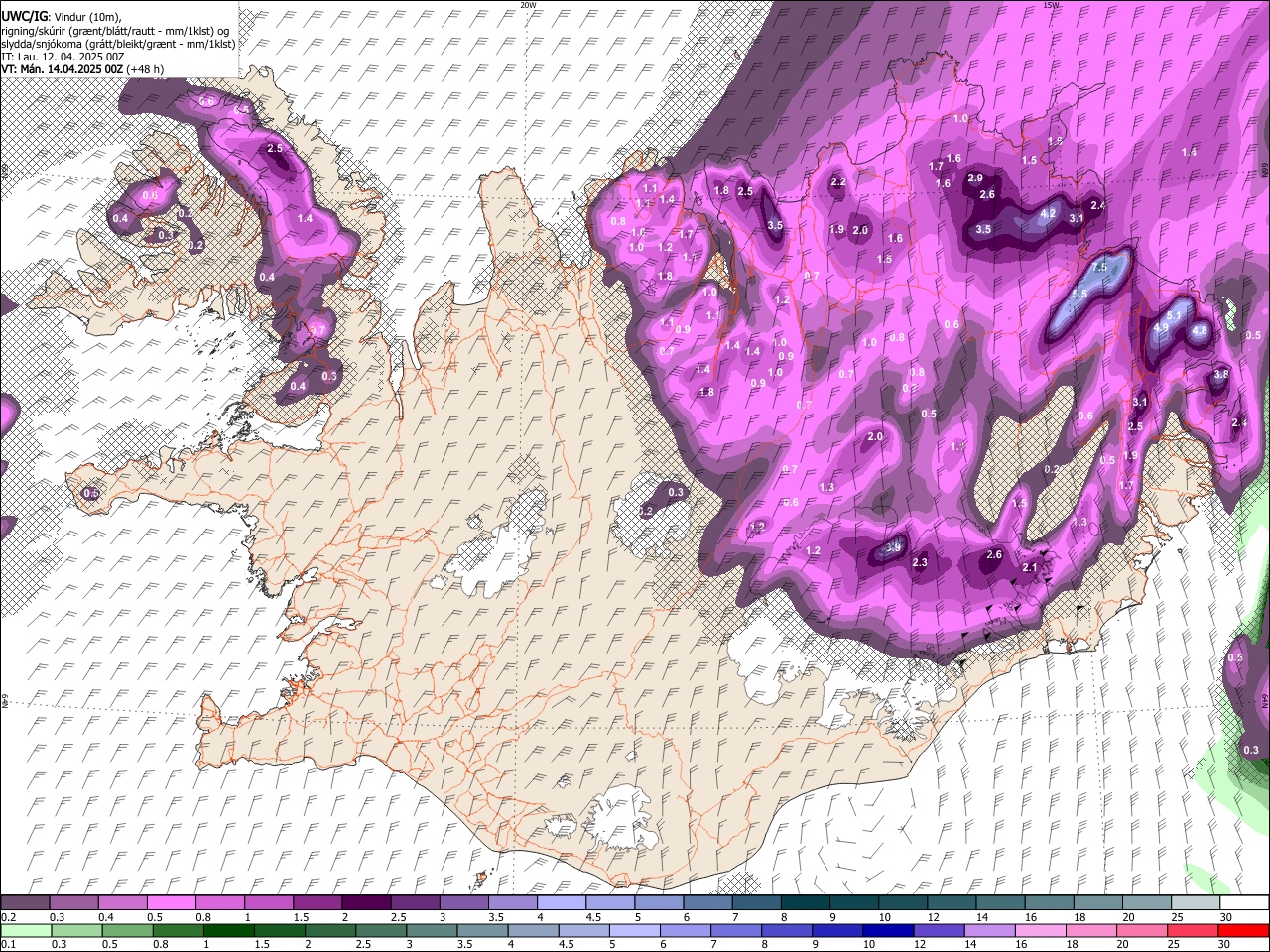Click the 2.2 precipitation value on the map

tap(838, 182)
